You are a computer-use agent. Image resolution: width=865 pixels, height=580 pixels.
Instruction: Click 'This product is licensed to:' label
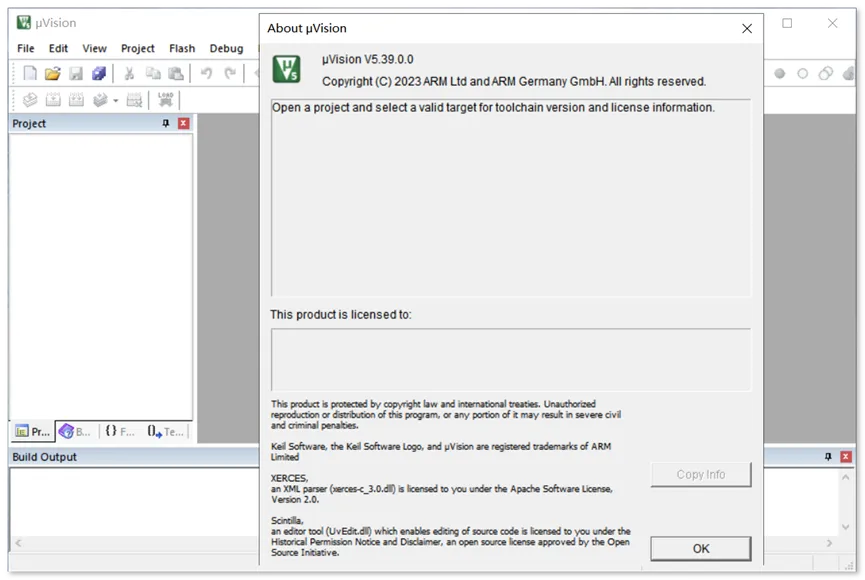[x=341, y=315]
